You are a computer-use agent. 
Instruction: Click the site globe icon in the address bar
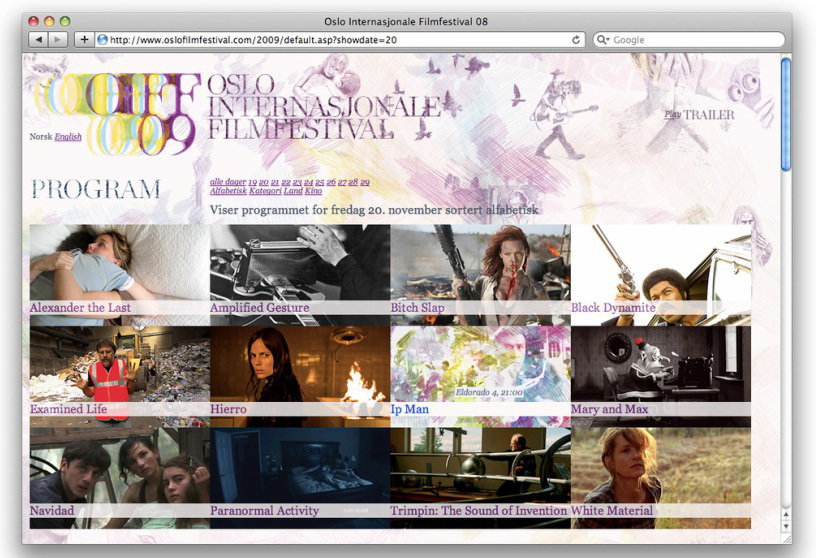[103, 40]
